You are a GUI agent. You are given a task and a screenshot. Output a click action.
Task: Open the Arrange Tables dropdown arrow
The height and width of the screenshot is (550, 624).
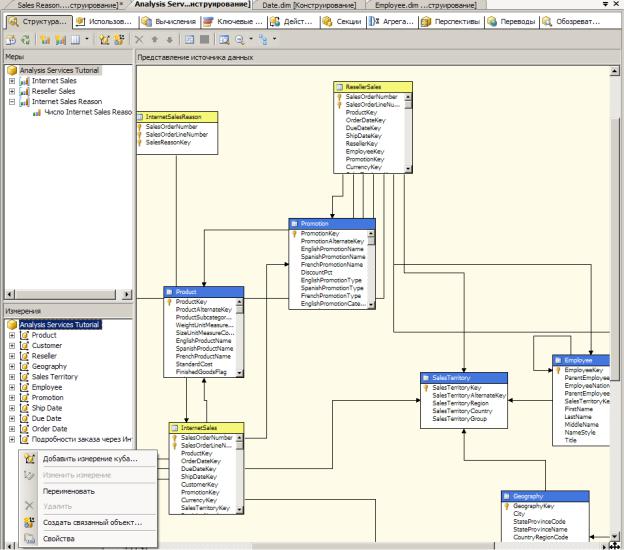click(x=274, y=39)
